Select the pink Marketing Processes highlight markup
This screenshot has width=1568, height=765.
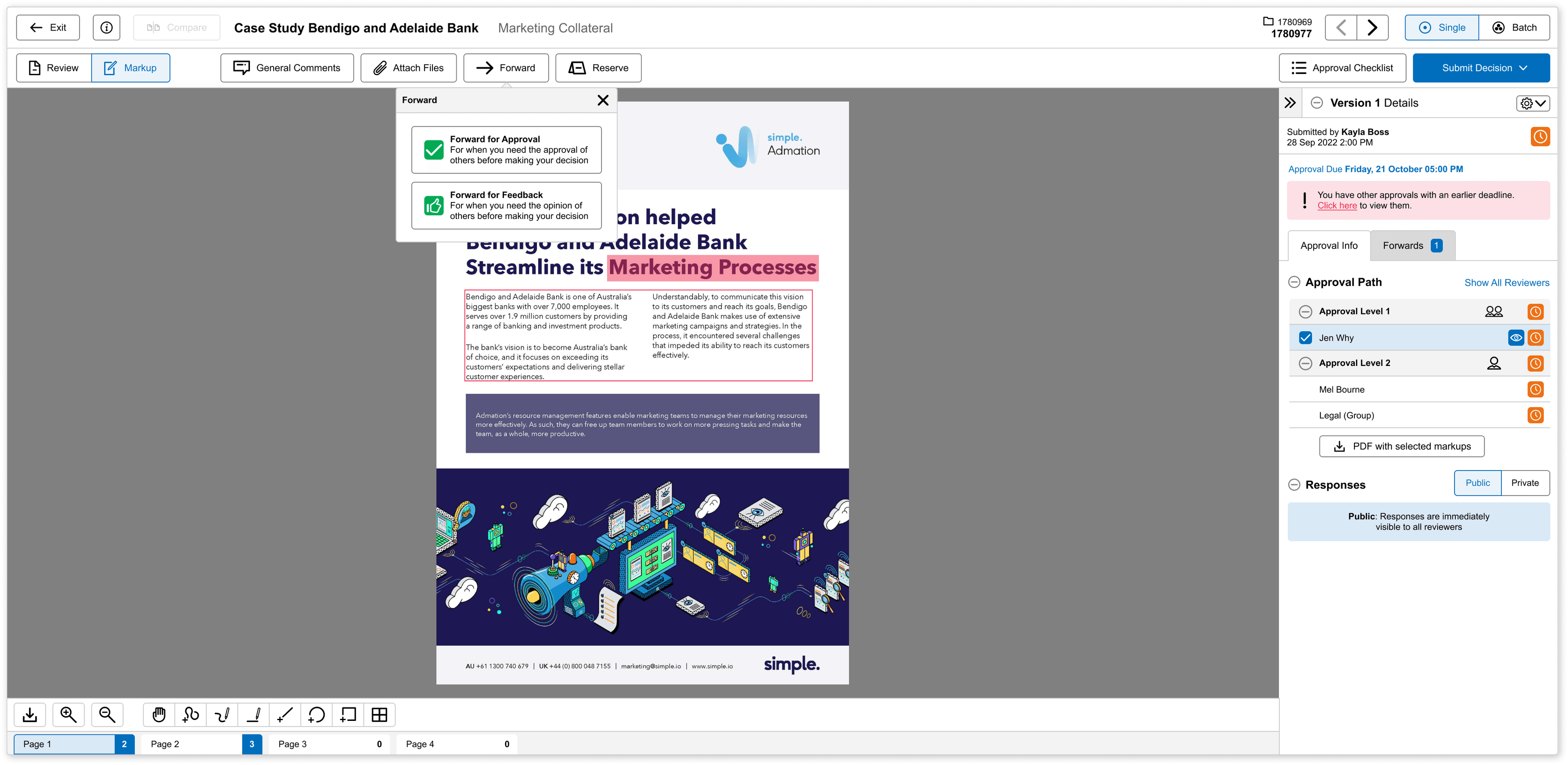click(713, 268)
